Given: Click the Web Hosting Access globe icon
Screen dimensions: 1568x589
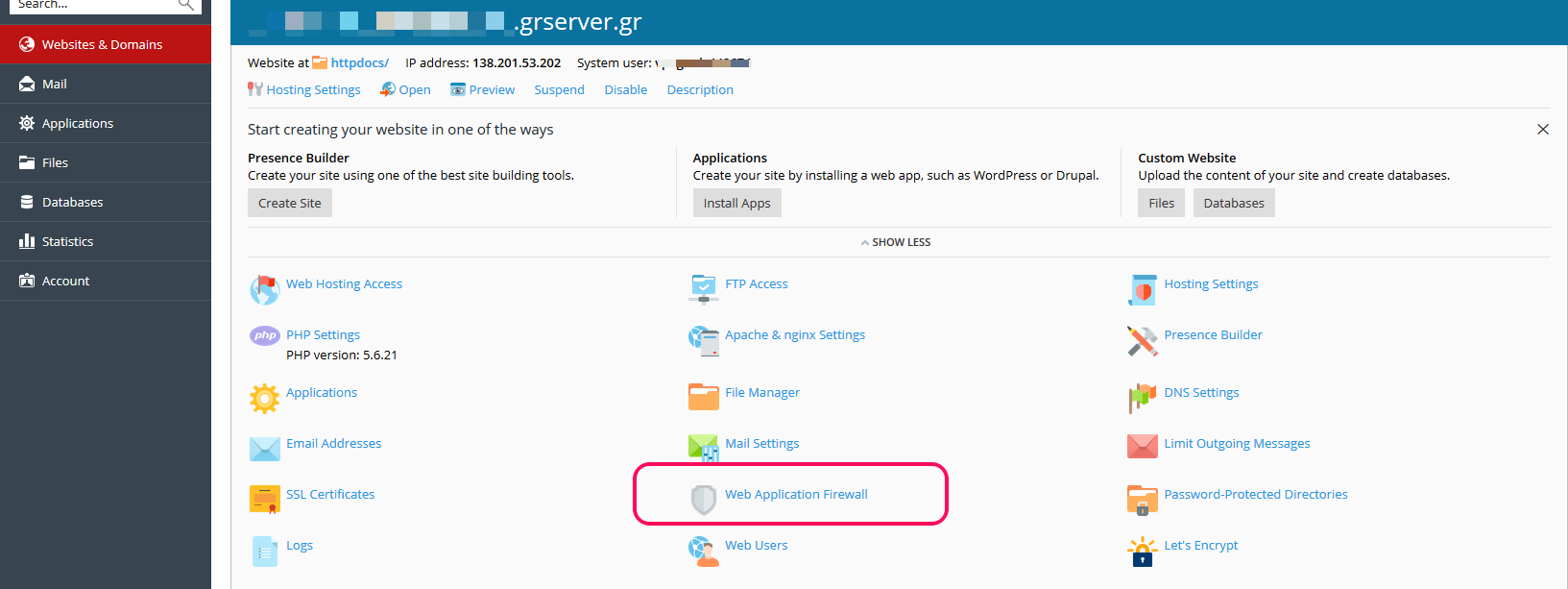Looking at the screenshot, I should tap(264, 289).
